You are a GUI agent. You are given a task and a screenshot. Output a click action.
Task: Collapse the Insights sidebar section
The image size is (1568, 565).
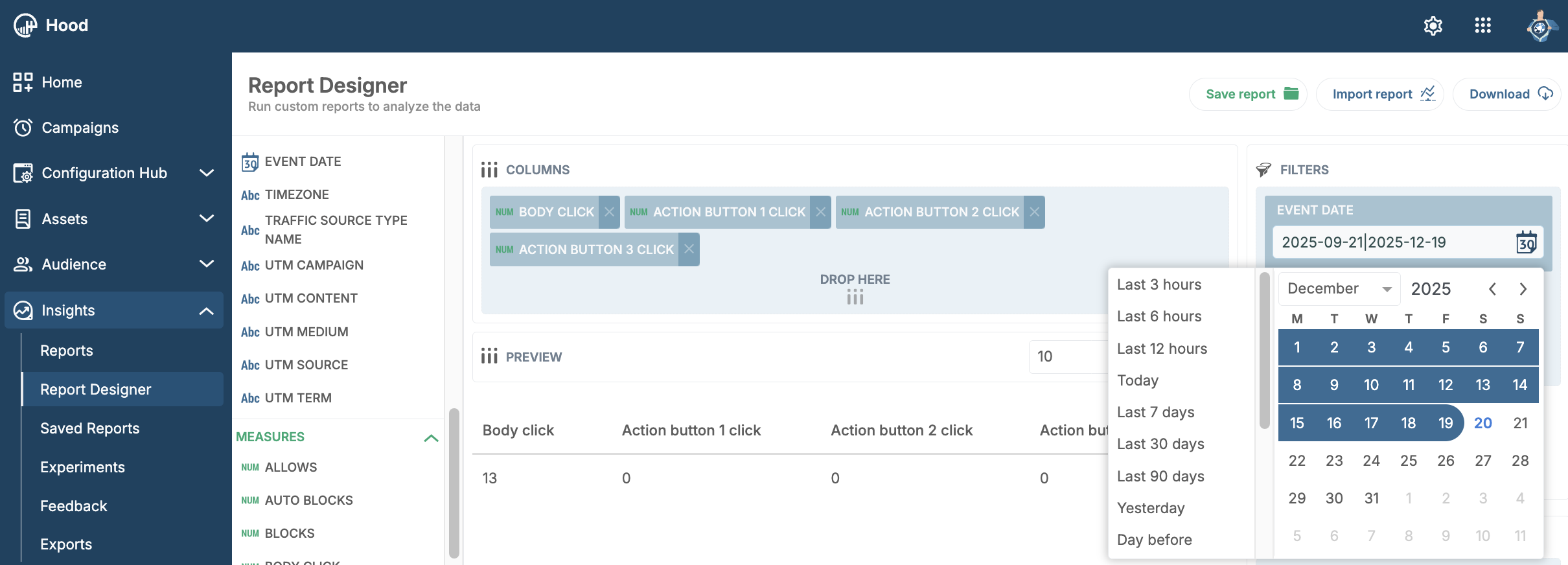(x=206, y=311)
